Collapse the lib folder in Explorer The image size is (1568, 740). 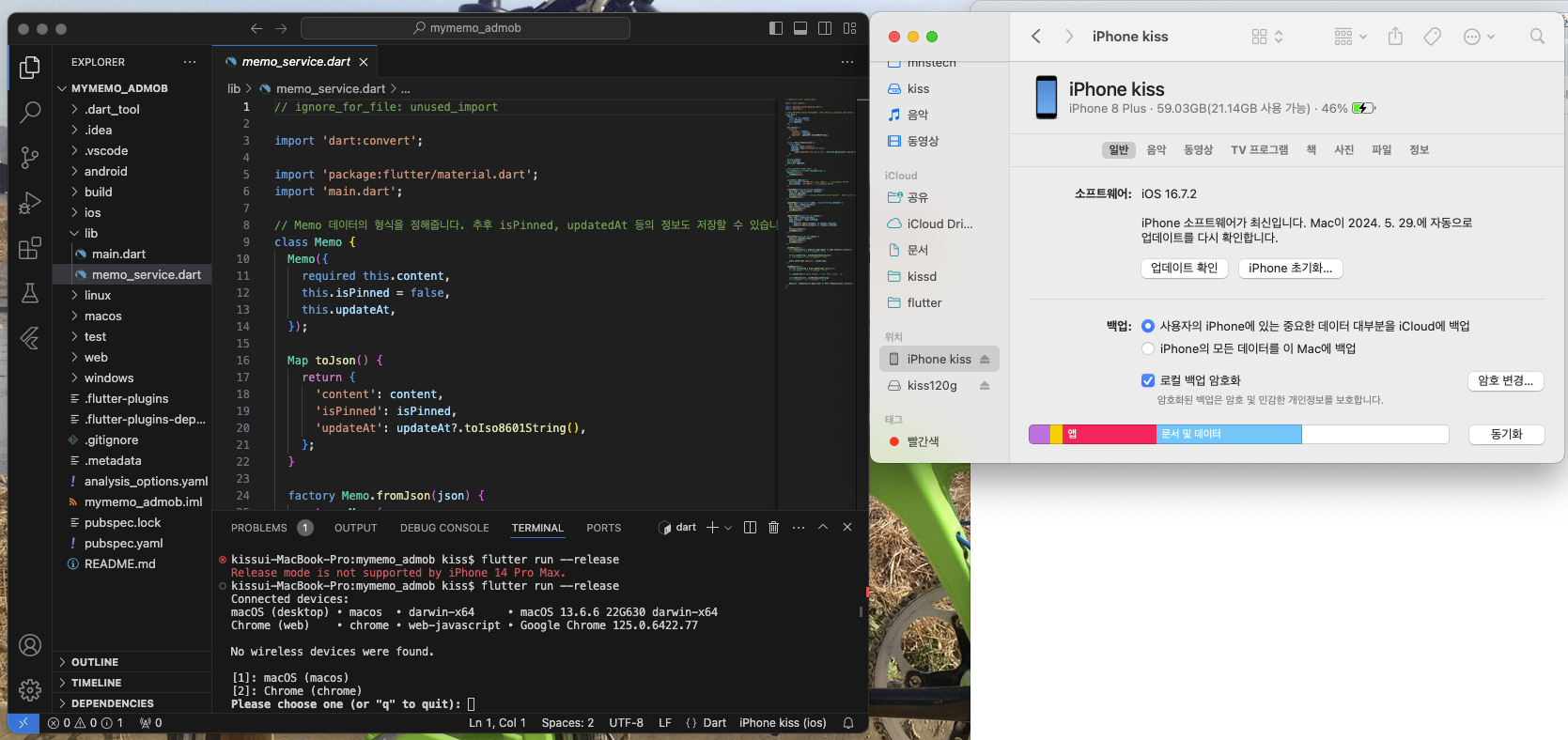pyautogui.click(x=74, y=233)
